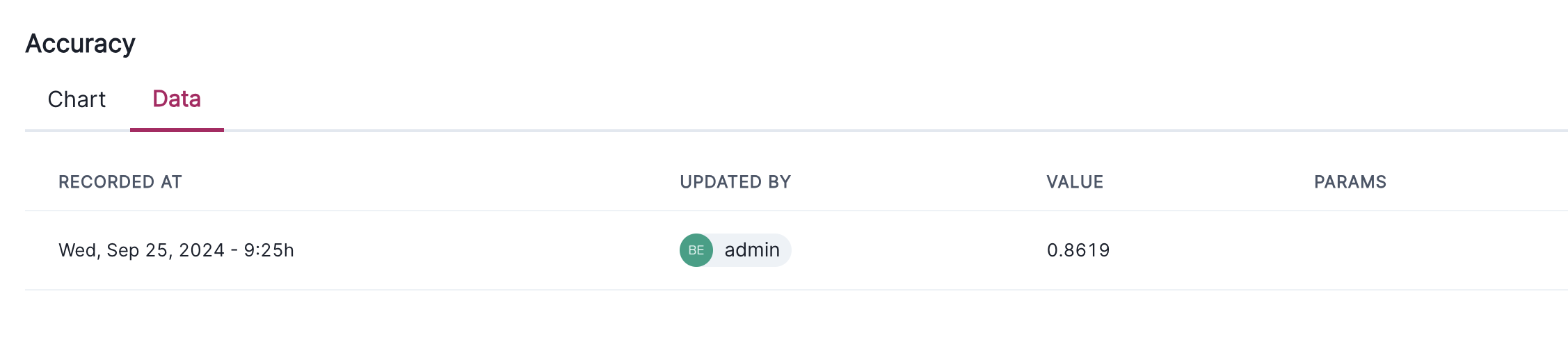Click the VALUE column header

[1075, 182]
